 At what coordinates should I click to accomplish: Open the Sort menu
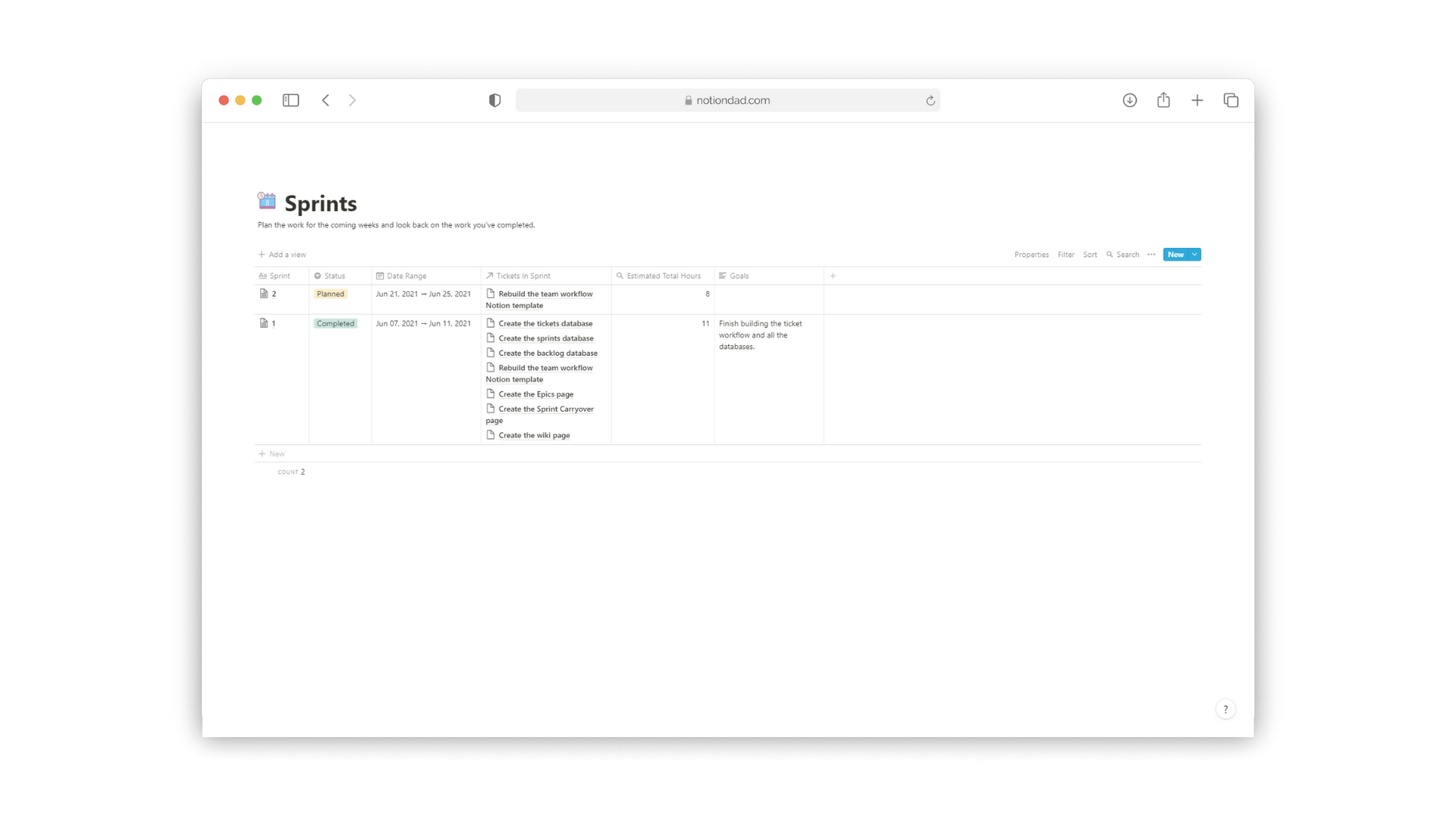click(x=1090, y=254)
